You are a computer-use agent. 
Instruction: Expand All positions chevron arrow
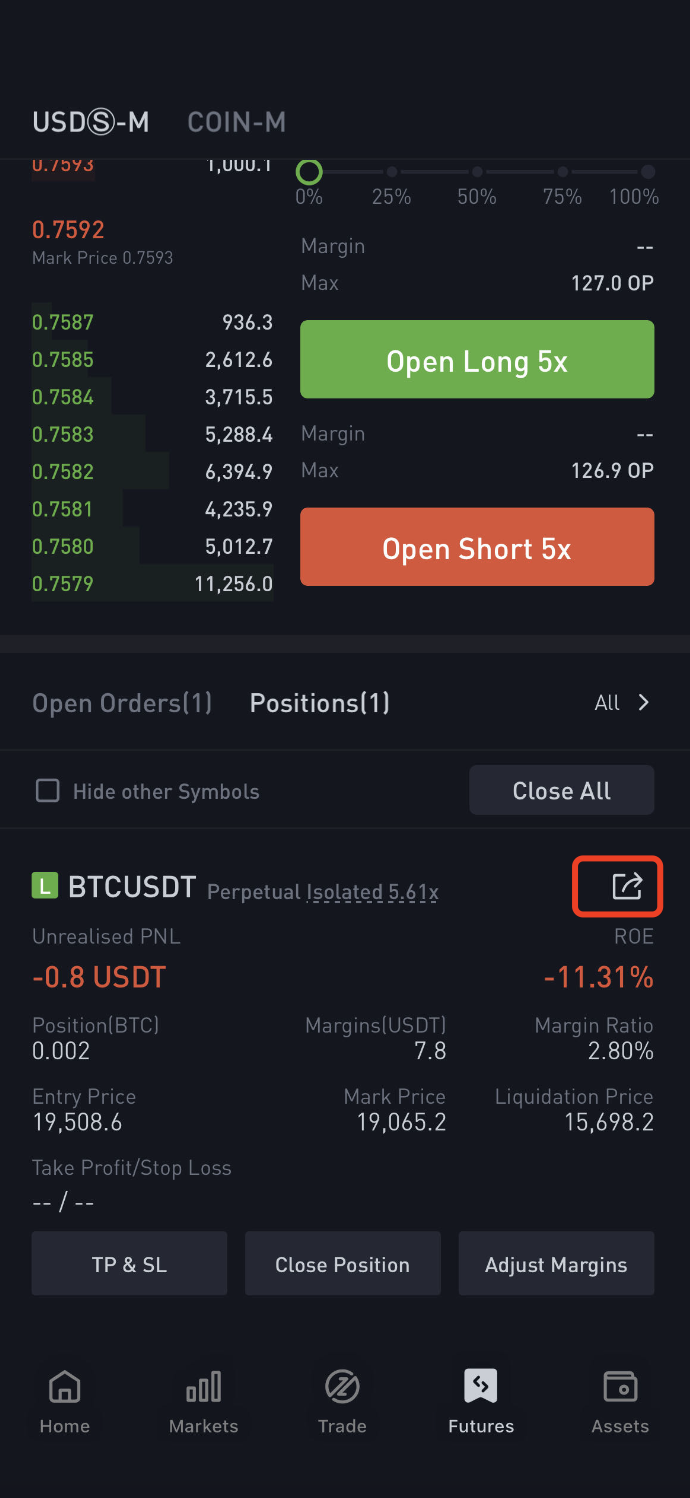click(x=644, y=703)
